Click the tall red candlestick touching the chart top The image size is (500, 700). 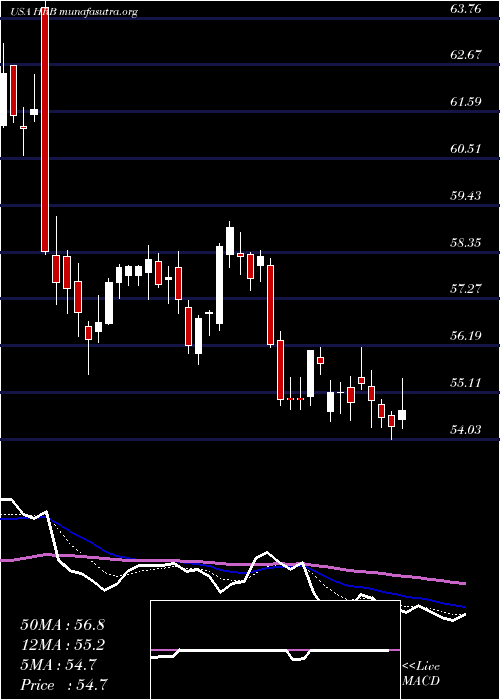(45, 127)
